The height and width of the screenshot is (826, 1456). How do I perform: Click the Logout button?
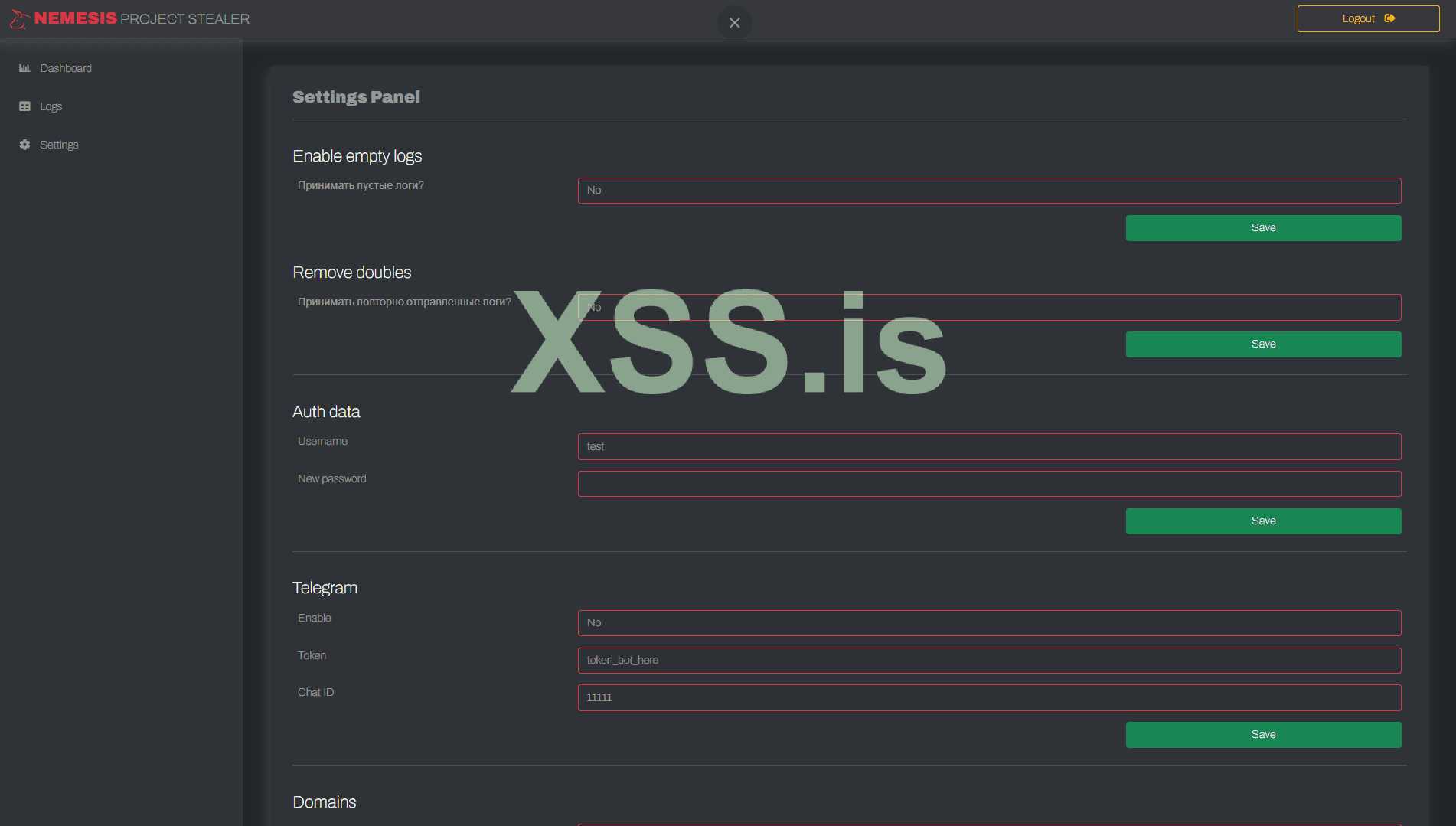(x=1368, y=18)
